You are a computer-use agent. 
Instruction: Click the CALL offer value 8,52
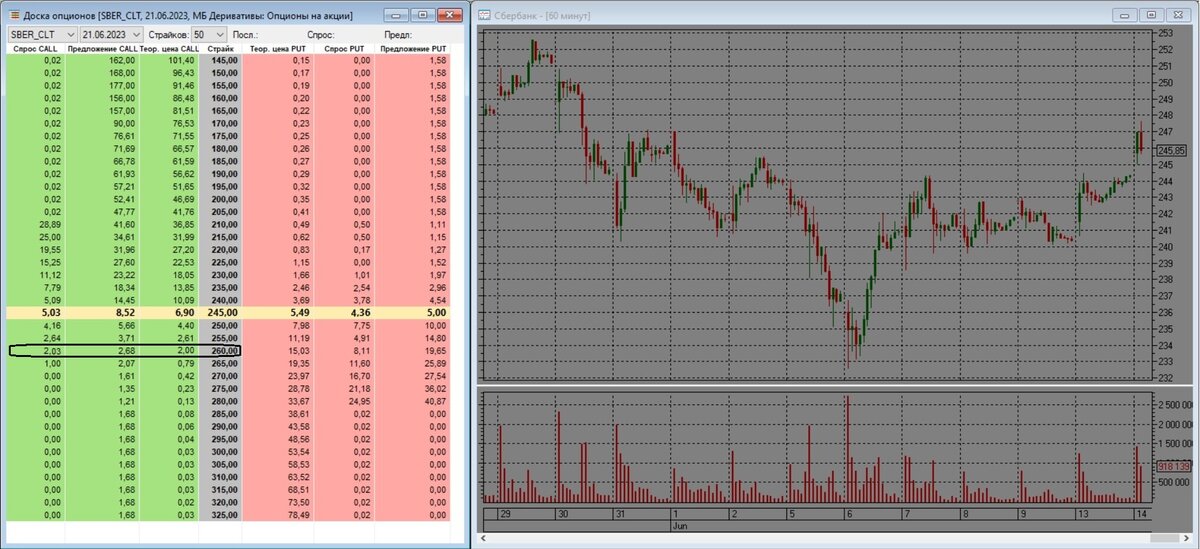(x=123, y=312)
